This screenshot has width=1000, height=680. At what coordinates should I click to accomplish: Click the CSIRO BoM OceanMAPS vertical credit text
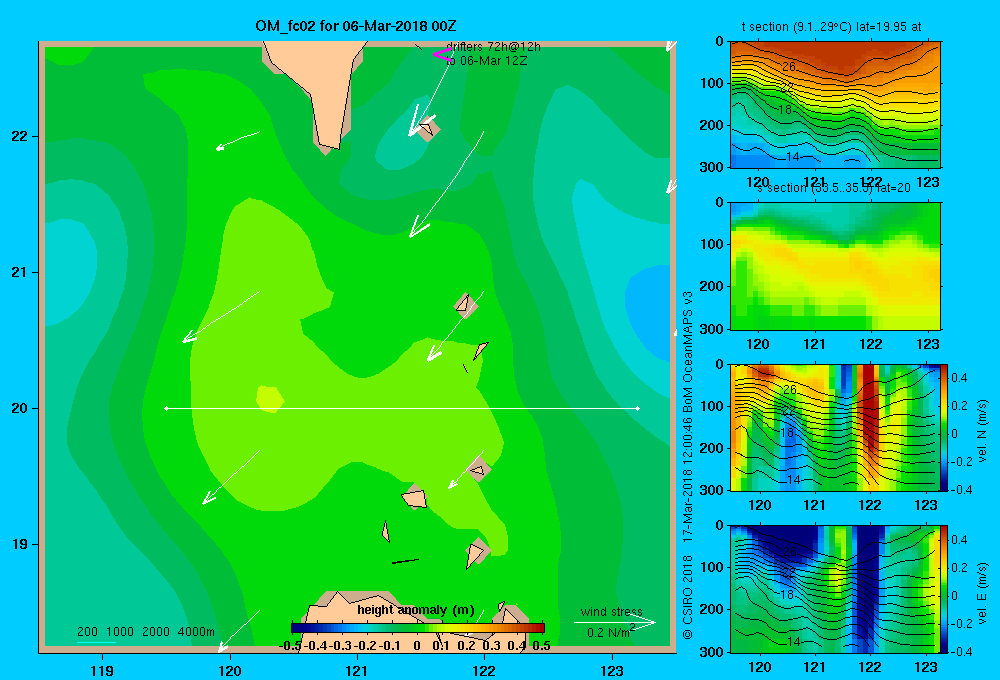click(688, 464)
